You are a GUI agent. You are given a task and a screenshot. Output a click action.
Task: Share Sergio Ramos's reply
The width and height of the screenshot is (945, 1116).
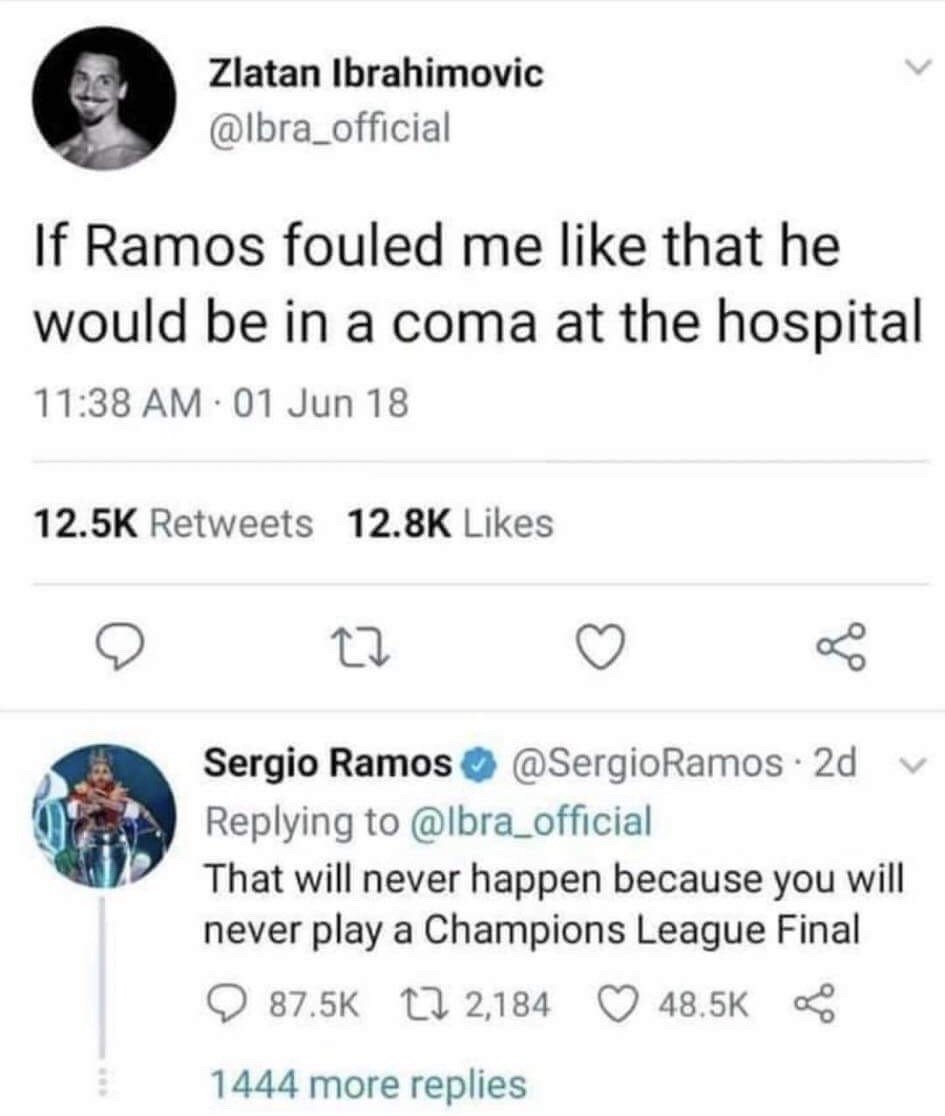(x=815, y=1004)
